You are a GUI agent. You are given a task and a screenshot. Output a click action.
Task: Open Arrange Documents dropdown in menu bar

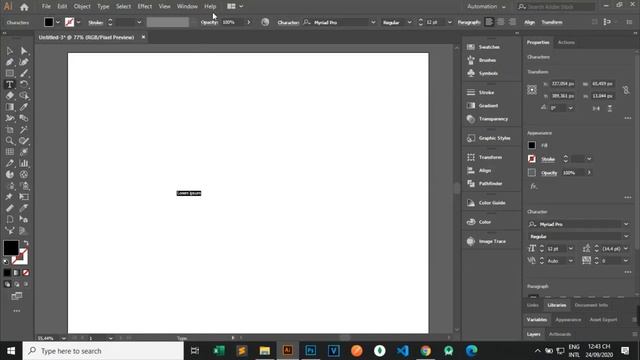tap(235, 7)
